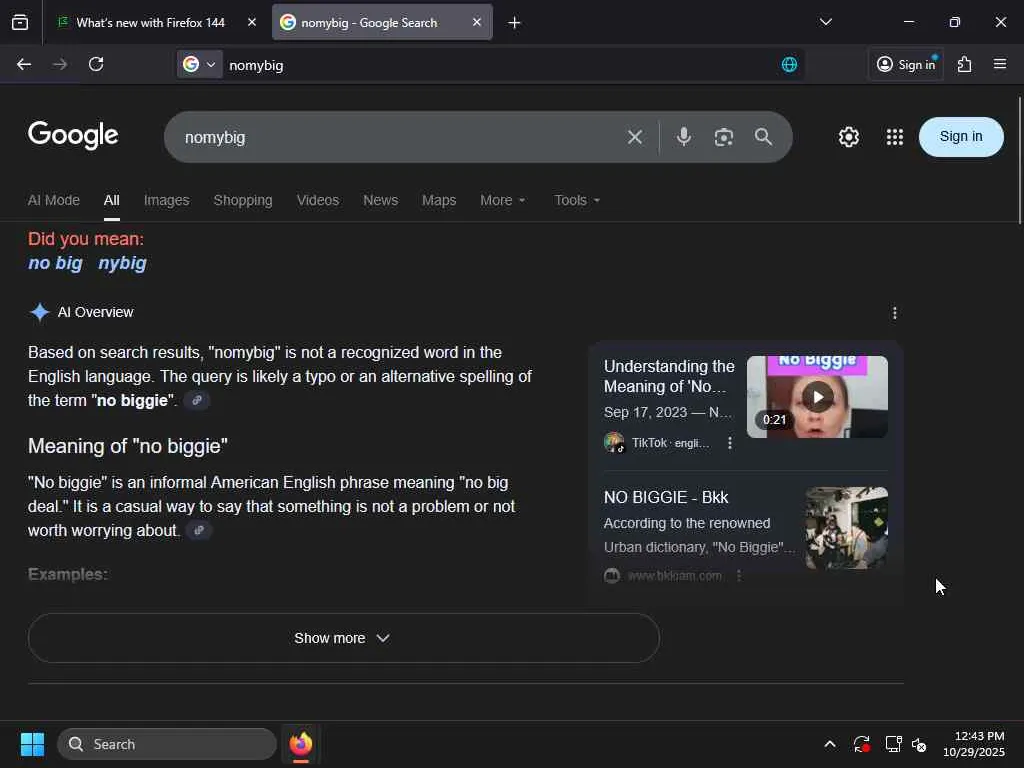
Task: Follow the 'no big' suggestion link
Action: [x=56, y=263]
